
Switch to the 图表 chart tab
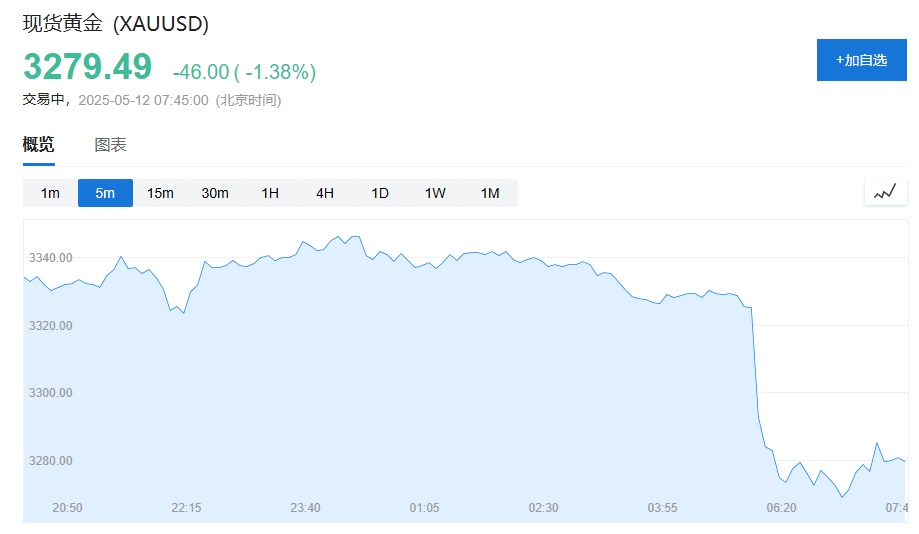click(x=110, y=145)
